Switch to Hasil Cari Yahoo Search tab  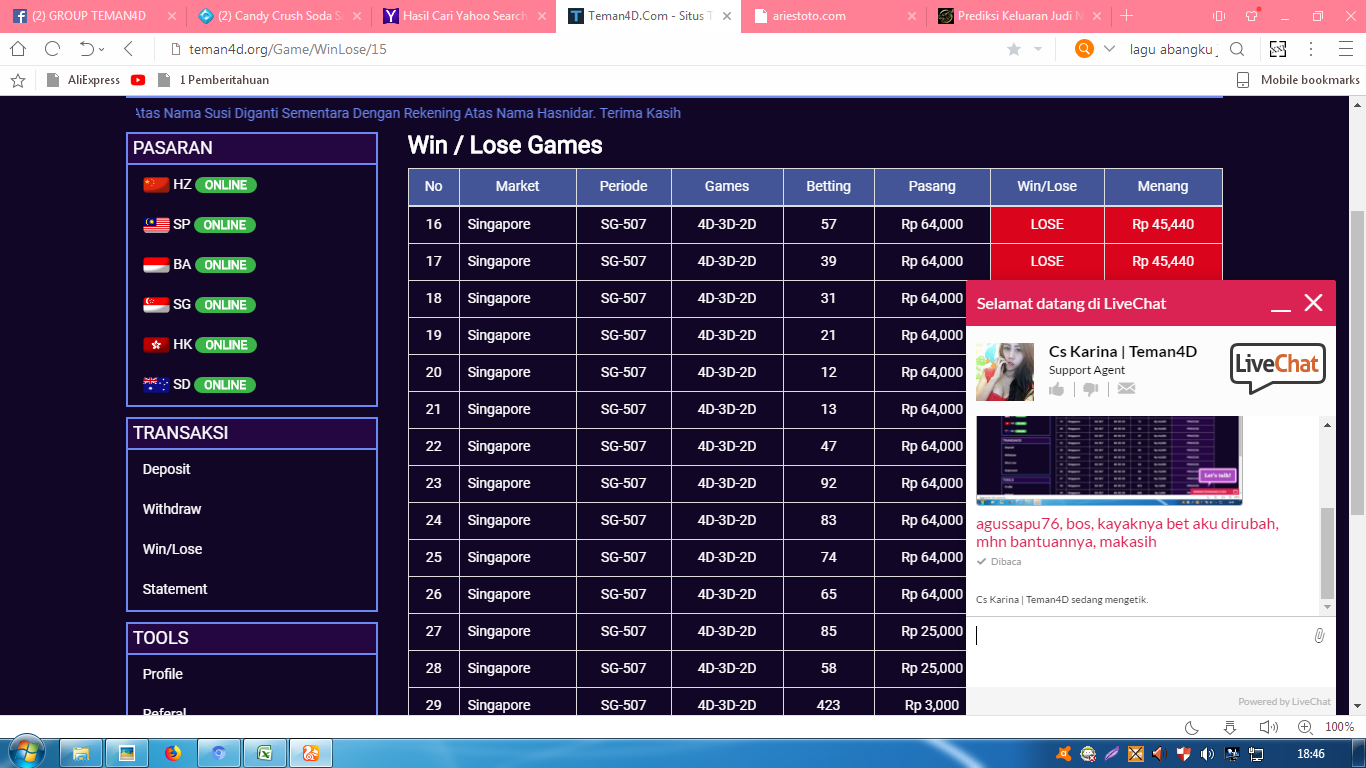464,16
